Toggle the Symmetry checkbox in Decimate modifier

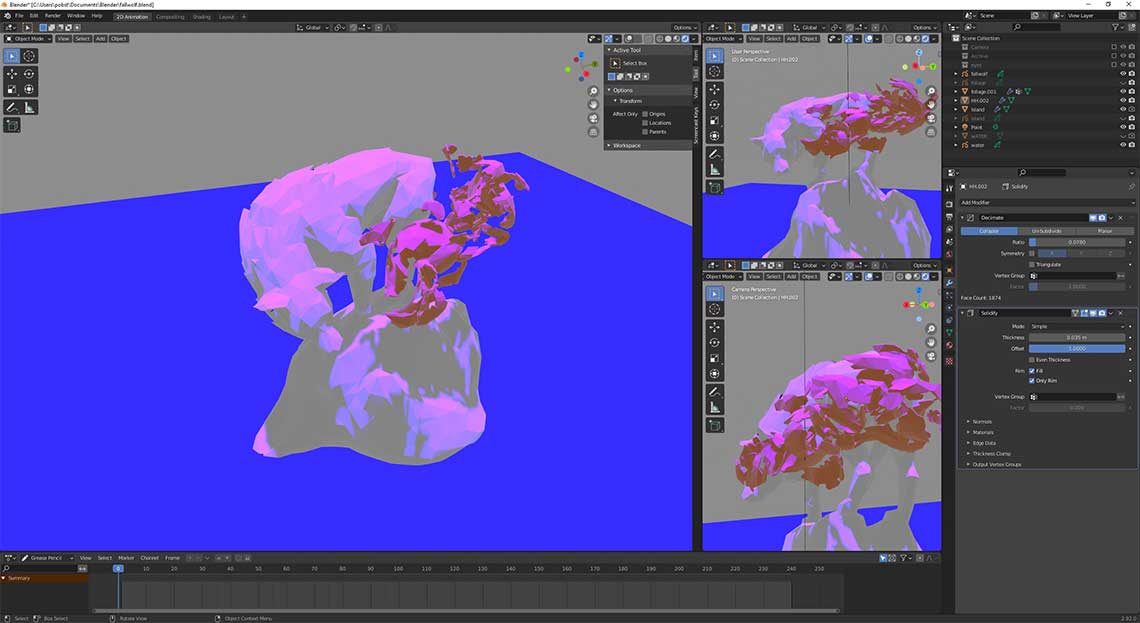tap(1032, 253)
